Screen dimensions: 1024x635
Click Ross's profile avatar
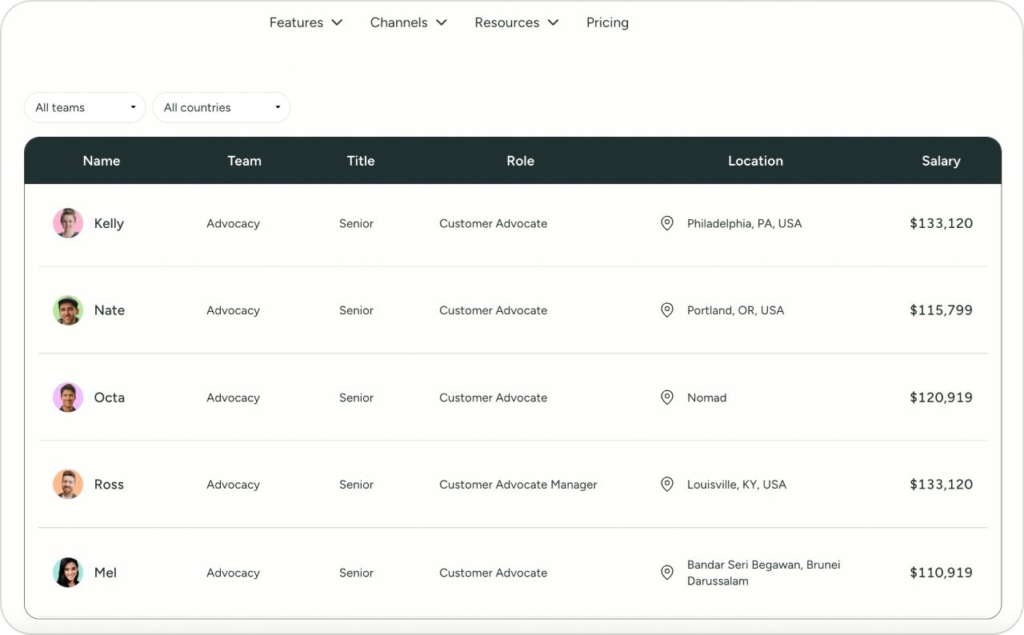click(x=68, y=484)
